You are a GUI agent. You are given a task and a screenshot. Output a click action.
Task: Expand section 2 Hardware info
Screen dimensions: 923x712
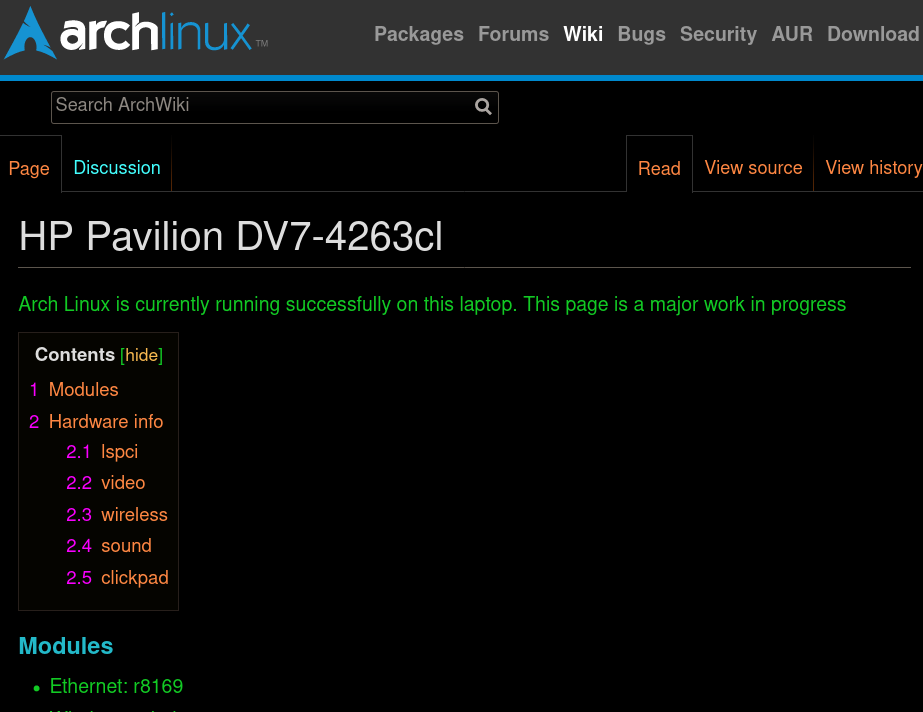105,422
